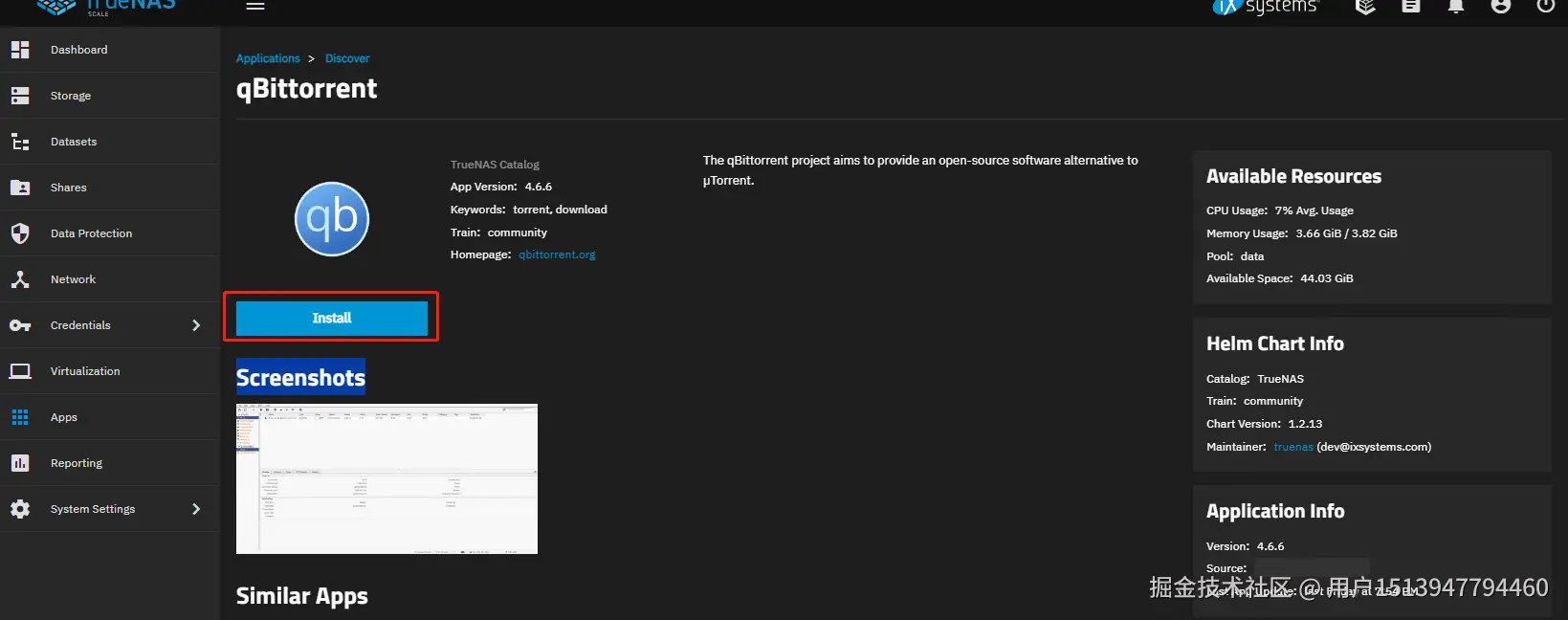Screen dimensions: 1568x620
Task: Click the Discover breadcrumb link
Action: point(347,58)
